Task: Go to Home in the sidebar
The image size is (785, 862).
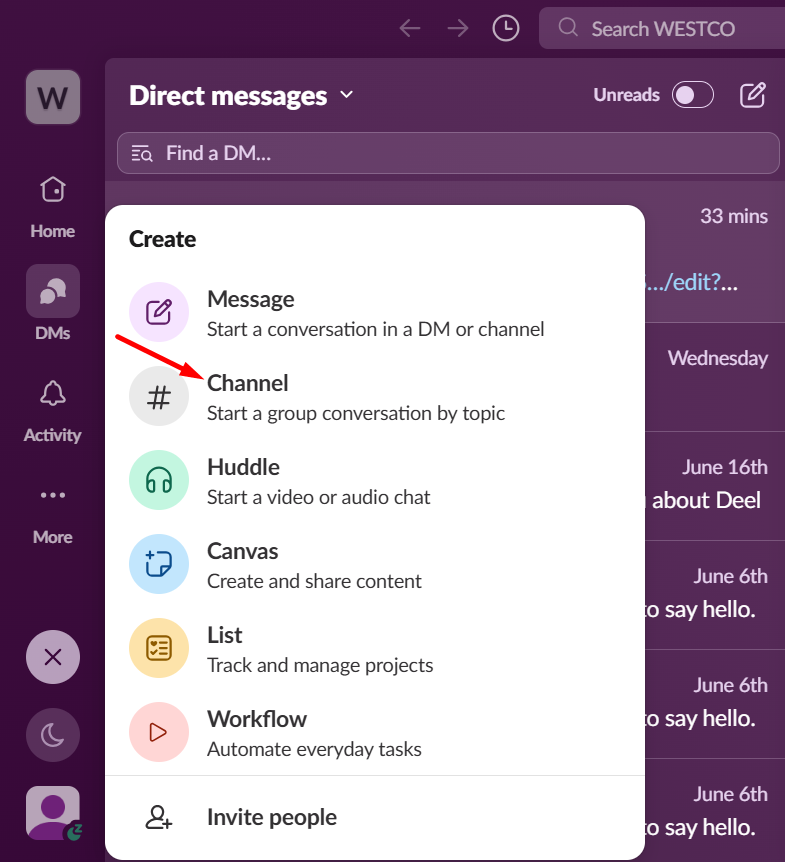Action: 53,207
